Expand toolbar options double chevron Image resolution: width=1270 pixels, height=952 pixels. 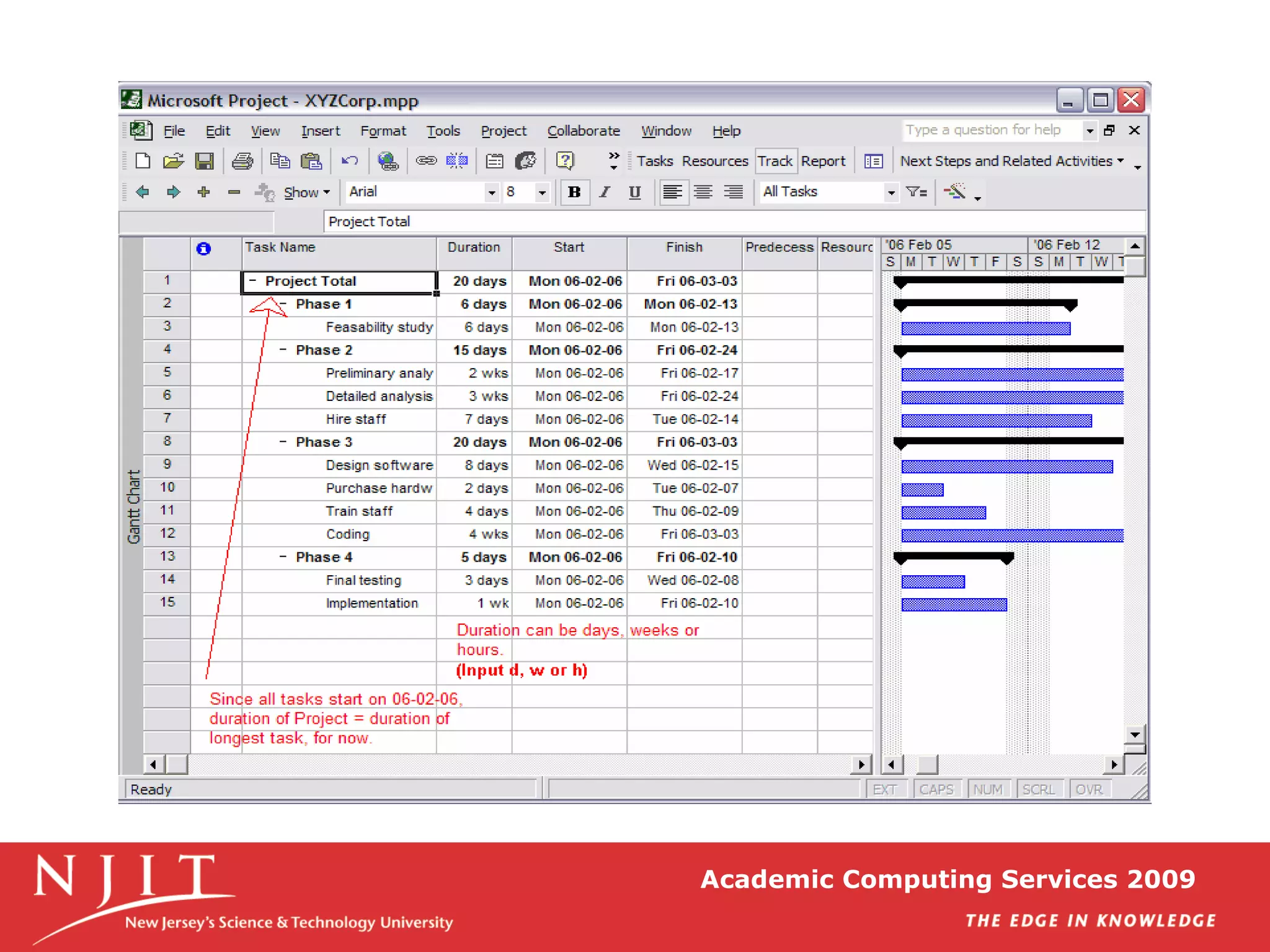614,160
